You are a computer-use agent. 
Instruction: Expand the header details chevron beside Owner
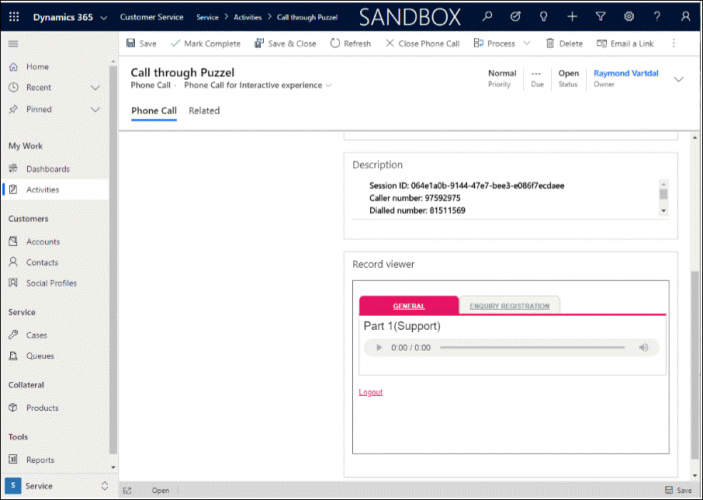[x=679, y=79]
